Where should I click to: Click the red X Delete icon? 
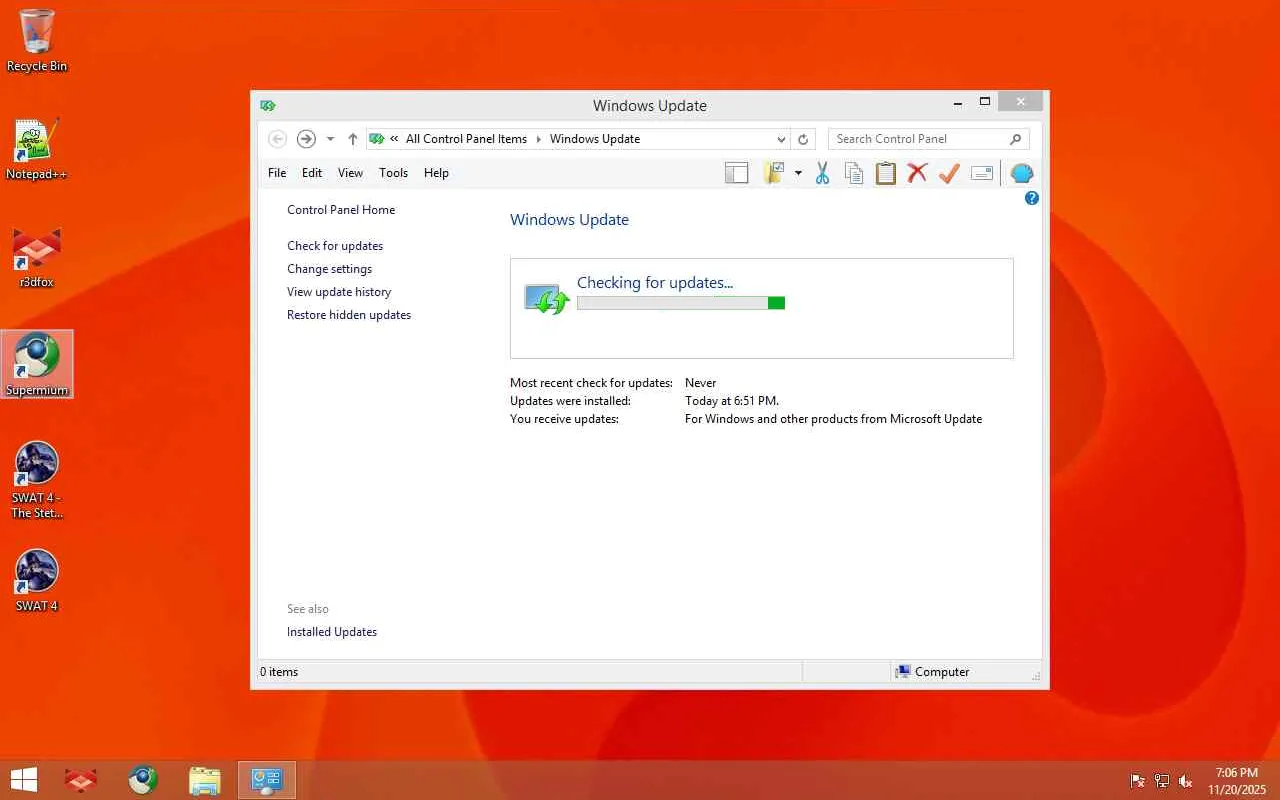click(x=917, y=173)
